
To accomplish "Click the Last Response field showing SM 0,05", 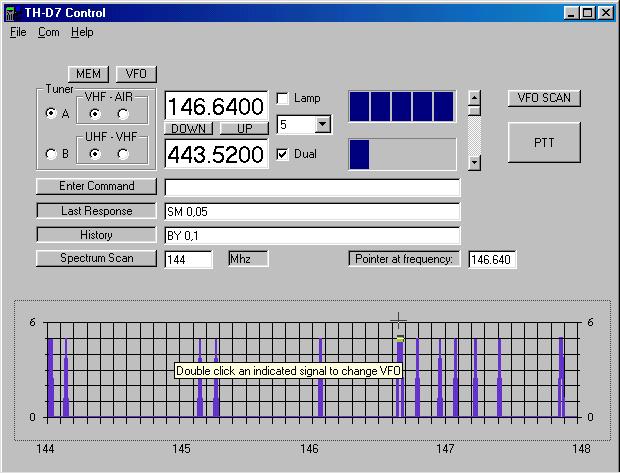I will coord(312,212).
